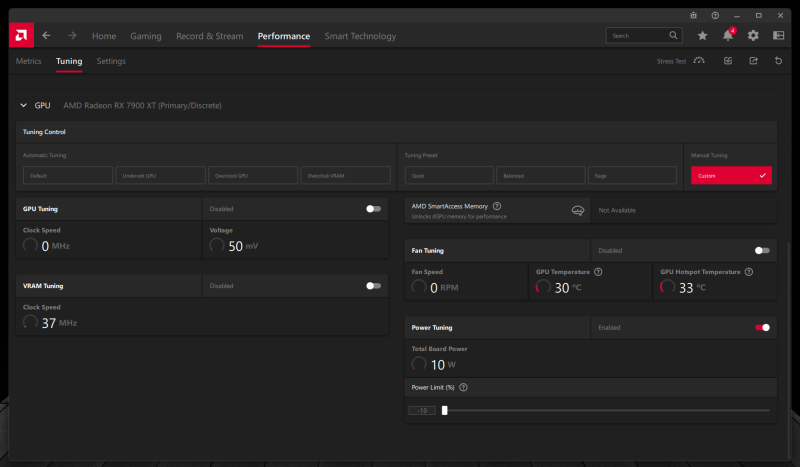Viewport: 800px width, 467px height.
Task: Select Default automatic tuning
Action: 68,175
